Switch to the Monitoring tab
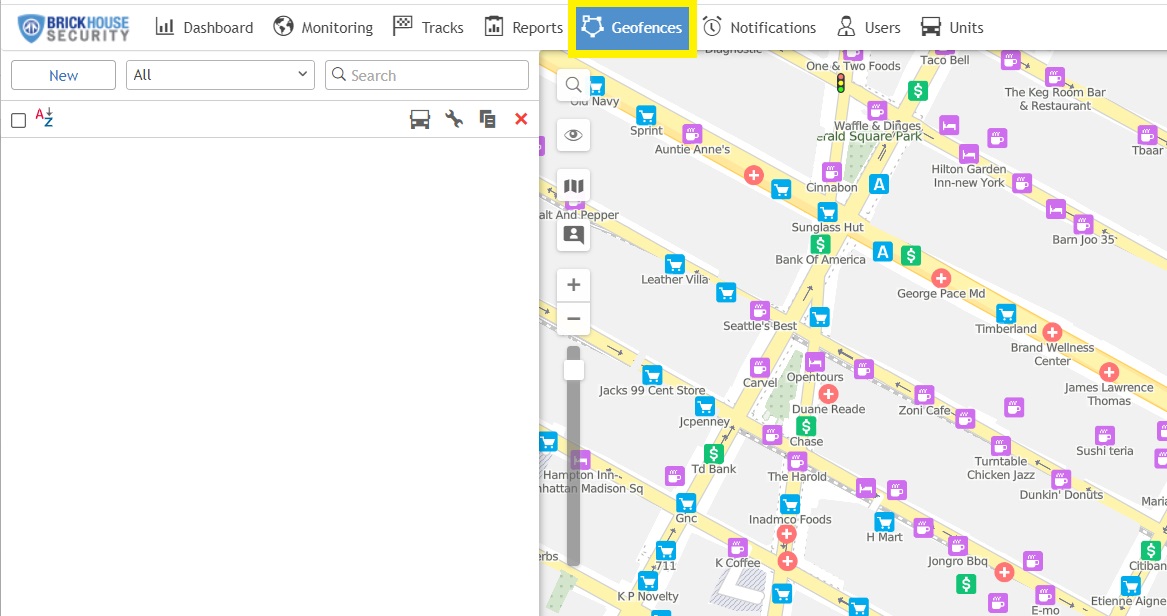 pos(323,28)
